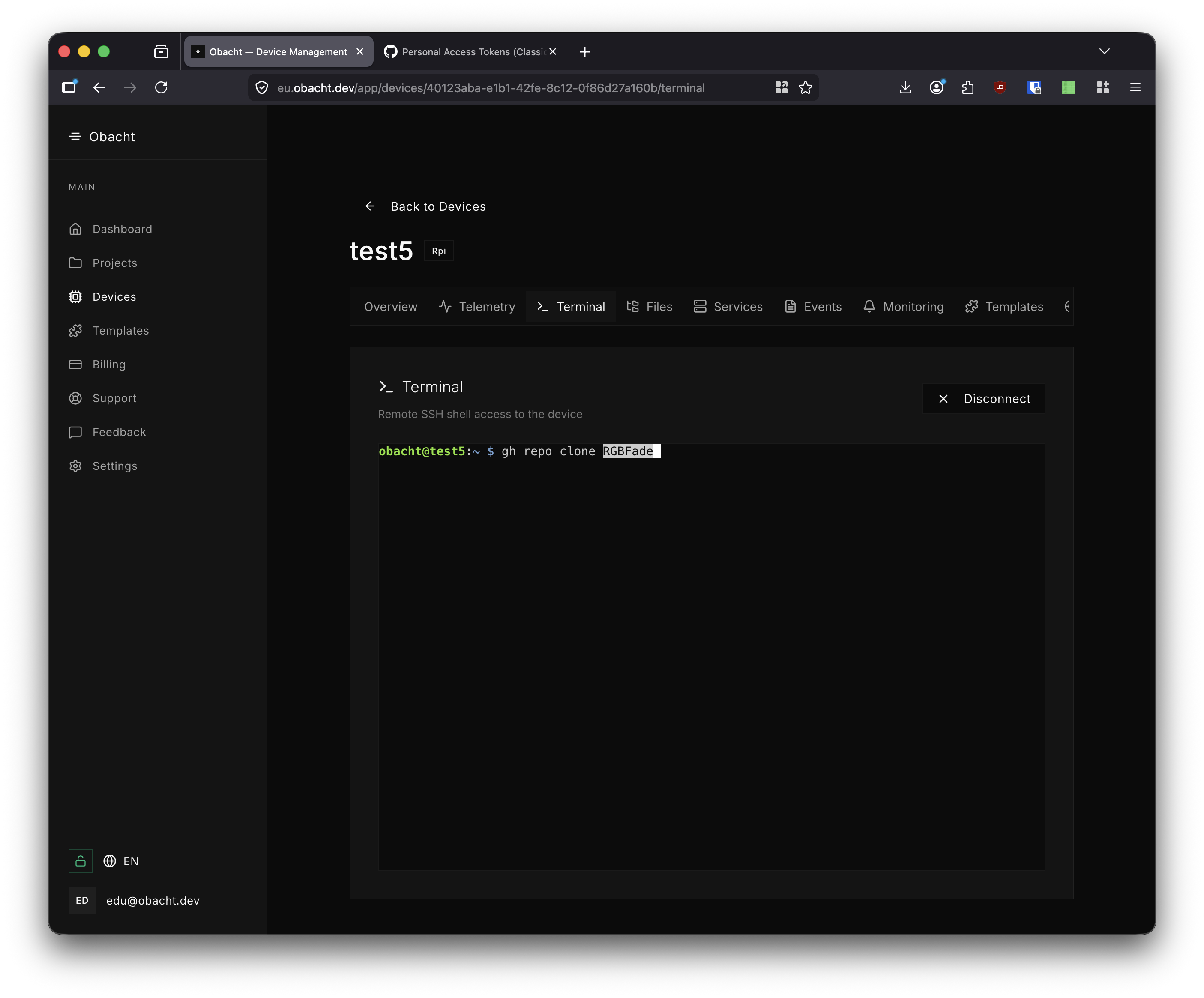The width and height of the screenshot is (1204, 998).
Task: Click the browser forward arrow
Action: 130,87
